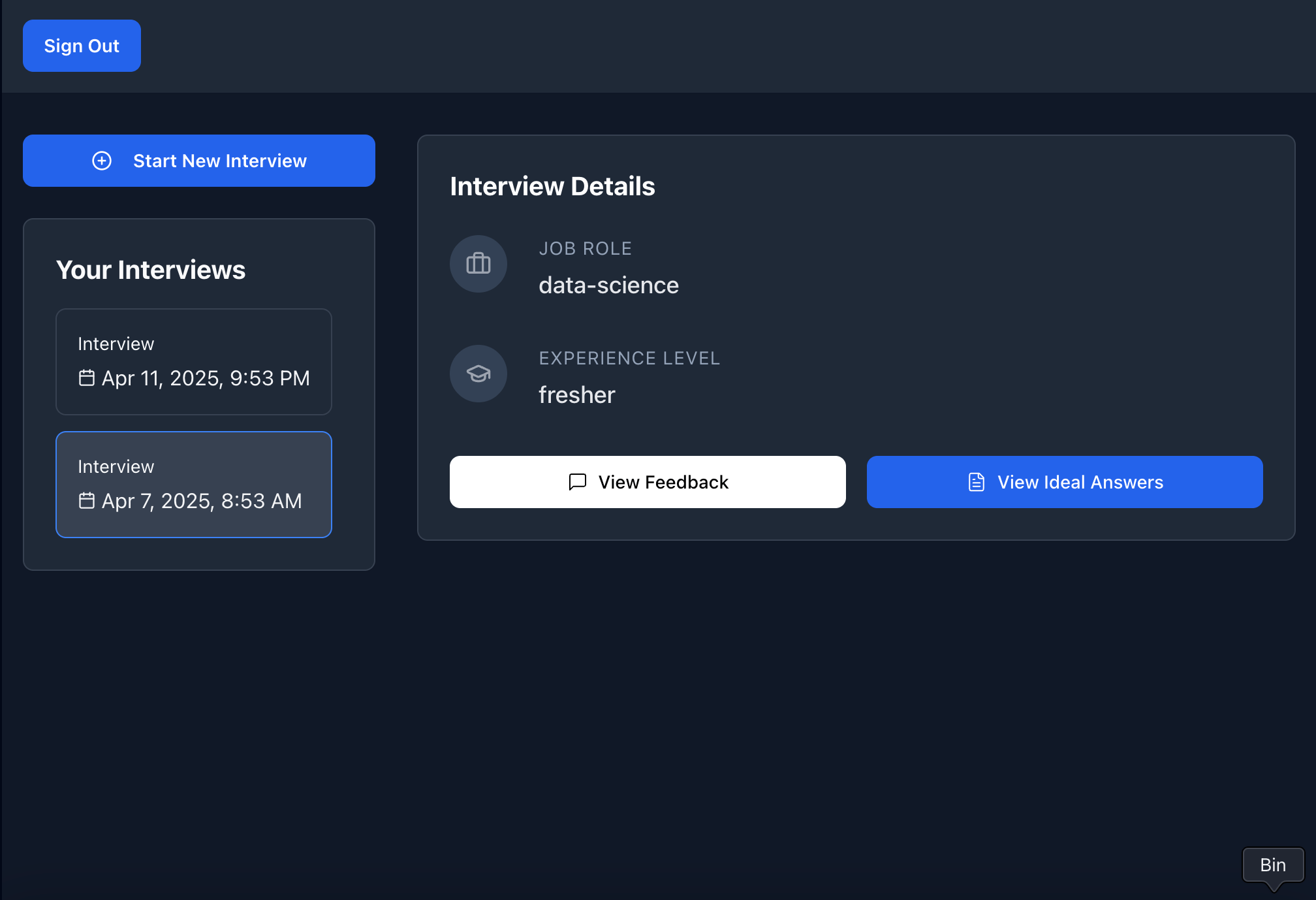Open the View Feedback button

[x=648, y=482]
